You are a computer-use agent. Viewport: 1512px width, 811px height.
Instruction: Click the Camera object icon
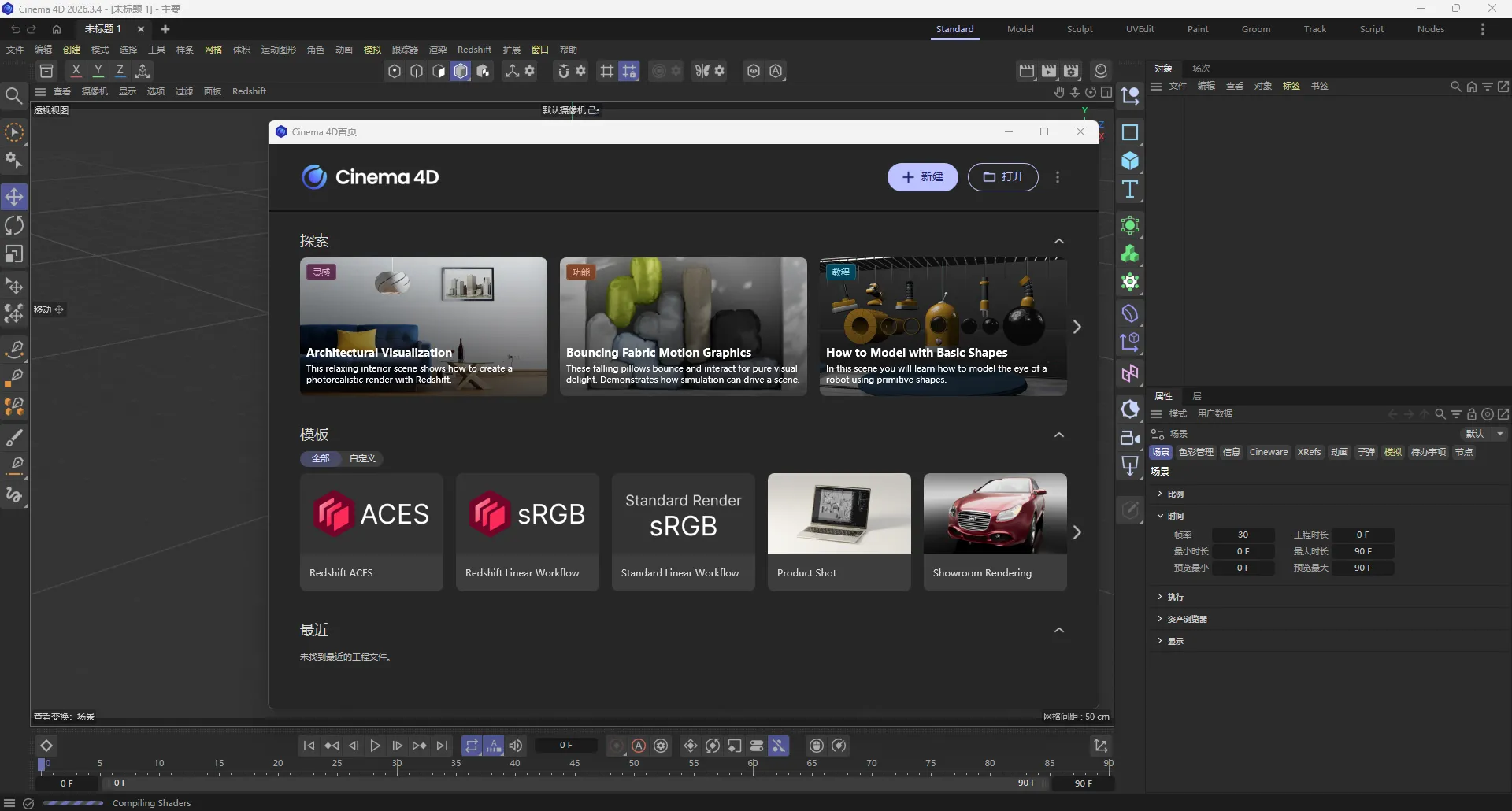[x=1130, y=438]
